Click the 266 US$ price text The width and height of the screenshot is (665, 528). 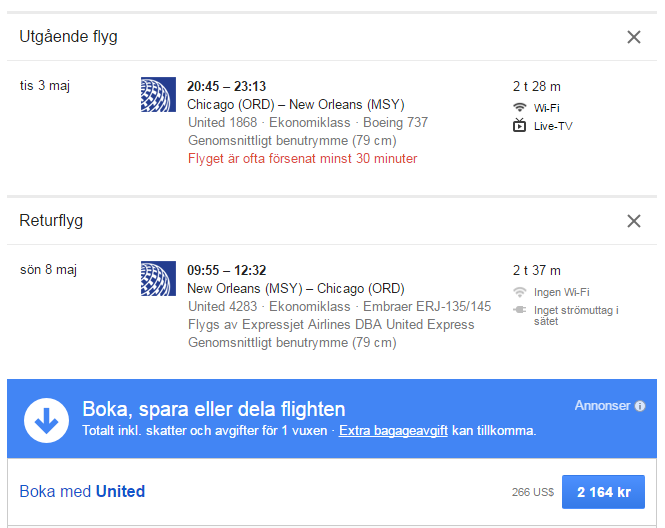[531, 492]
